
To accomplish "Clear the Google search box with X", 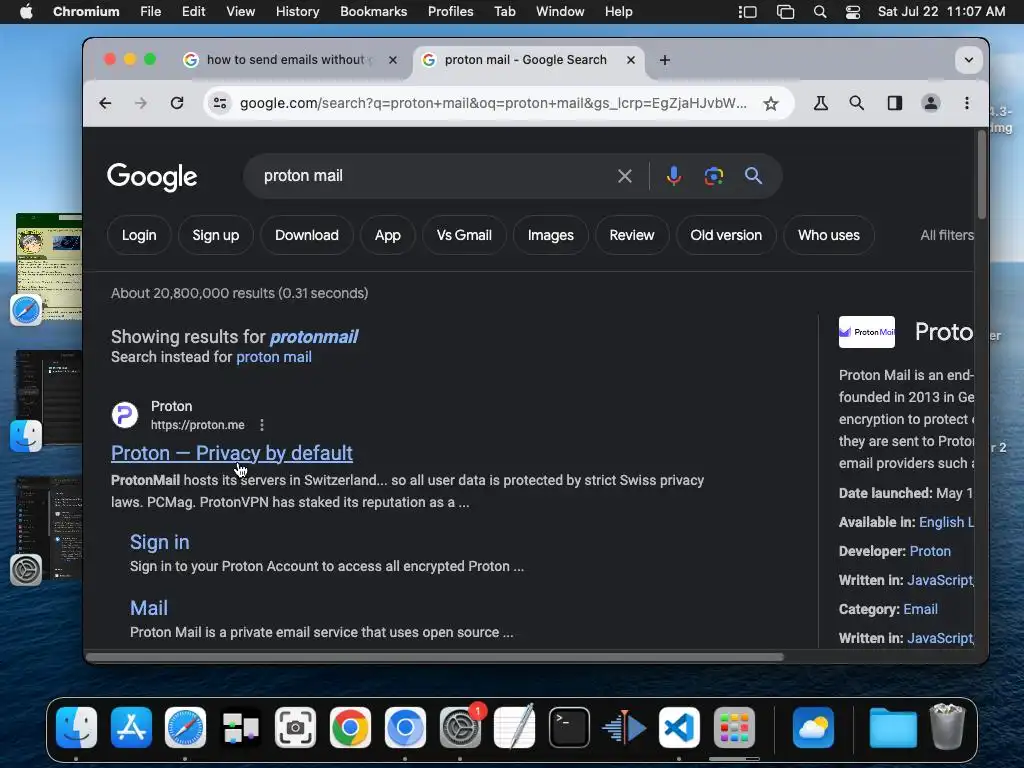I will coord(625,176).
